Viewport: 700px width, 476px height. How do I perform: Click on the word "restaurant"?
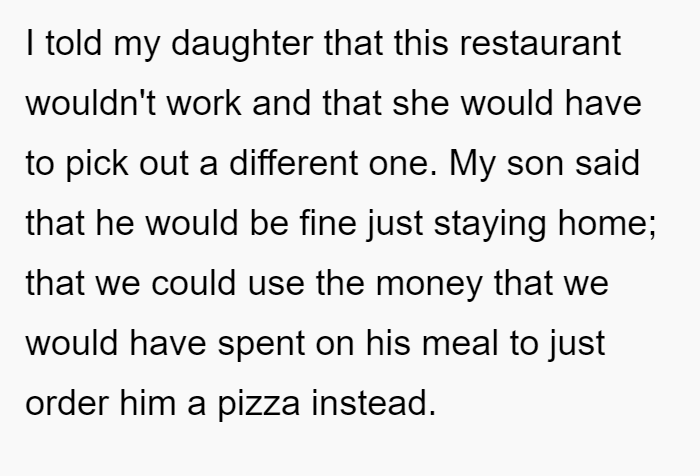(540, 43)
